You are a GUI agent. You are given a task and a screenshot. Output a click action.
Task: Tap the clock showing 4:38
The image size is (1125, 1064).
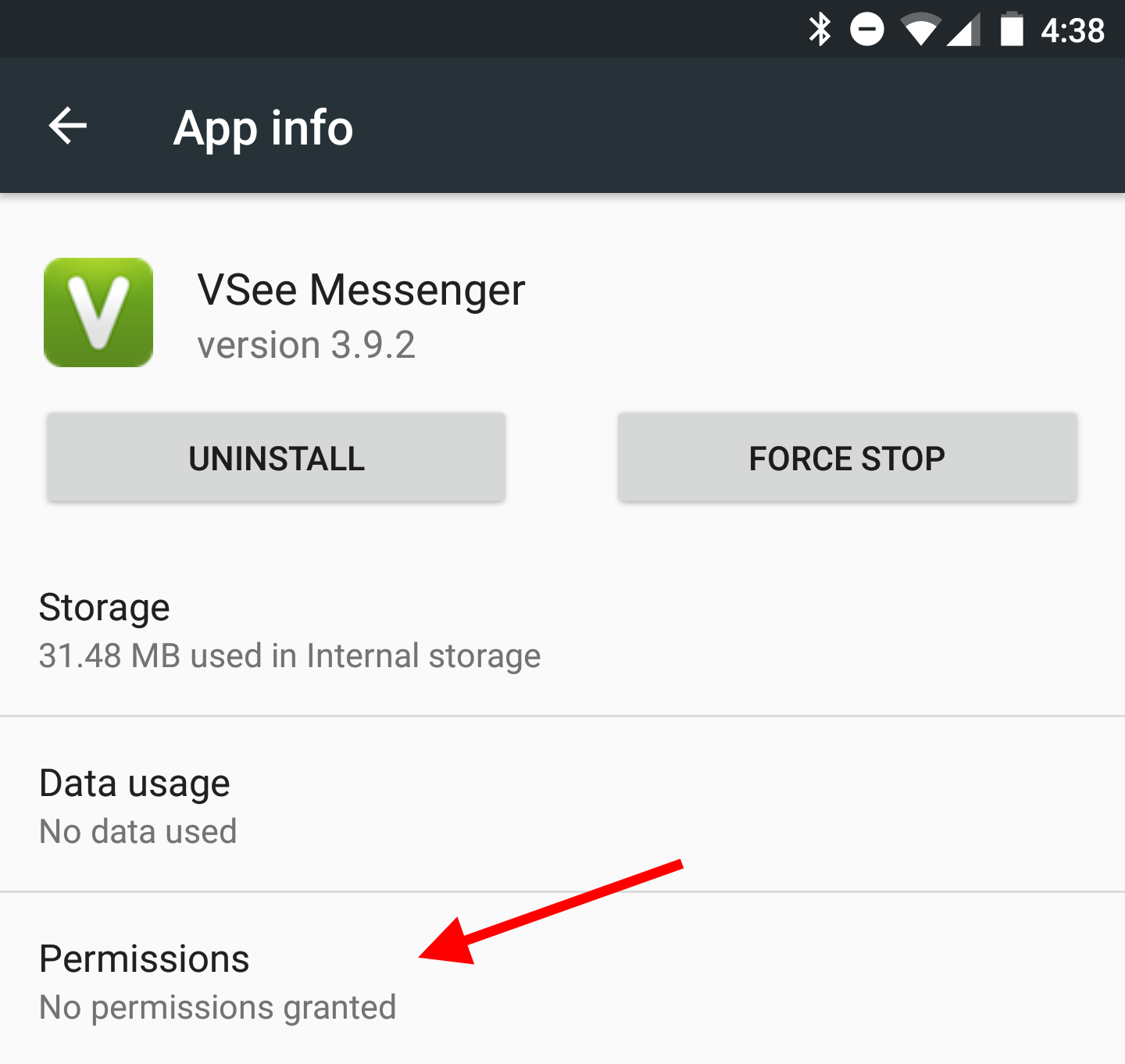click(x=1073, y=30)
